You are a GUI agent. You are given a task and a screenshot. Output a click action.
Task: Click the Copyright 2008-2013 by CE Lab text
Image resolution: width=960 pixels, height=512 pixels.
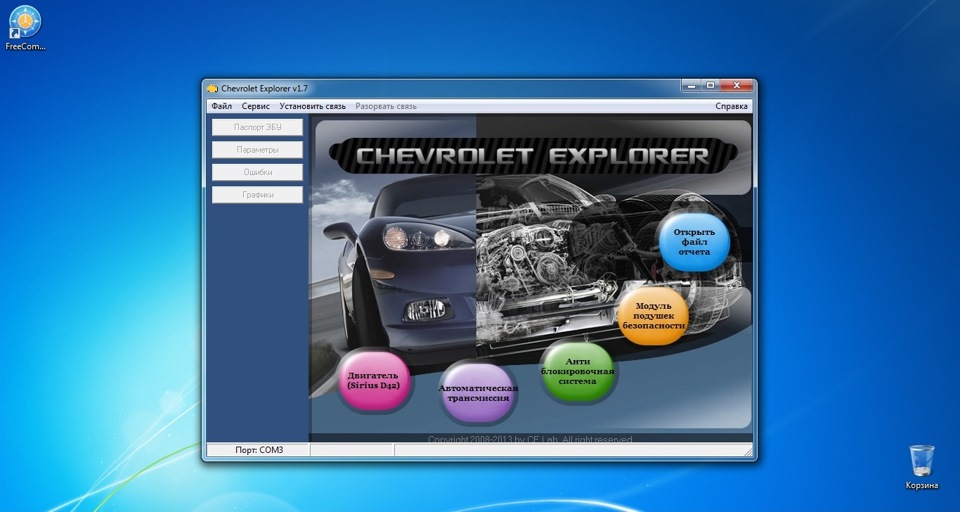pos(530,439)
